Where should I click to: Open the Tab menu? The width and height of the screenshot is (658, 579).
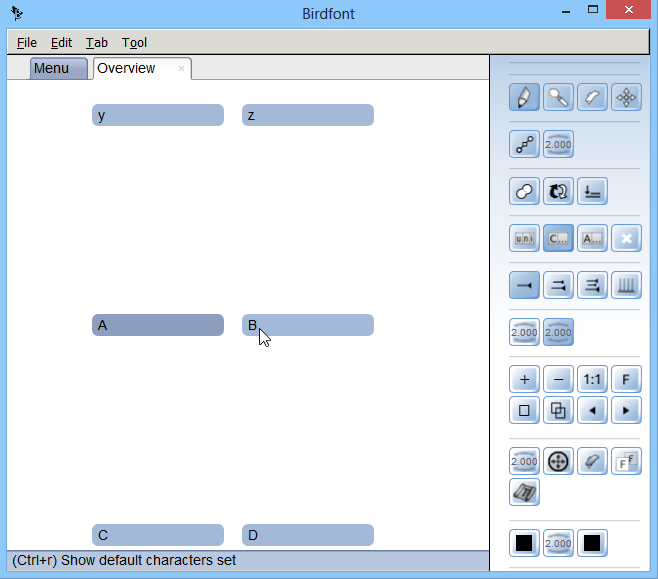(97, 42)
